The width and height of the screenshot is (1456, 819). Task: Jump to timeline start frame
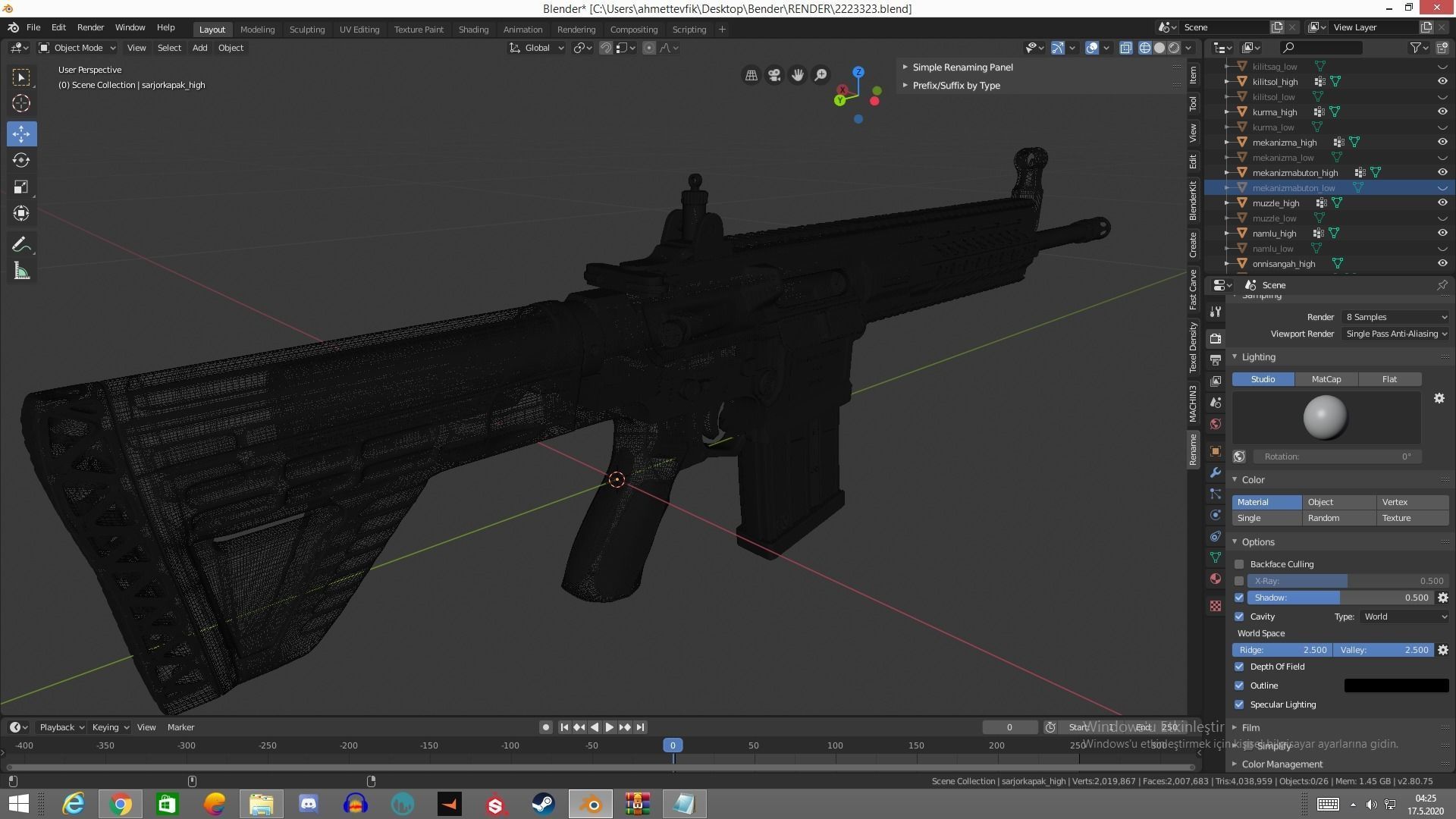[564, 727]
